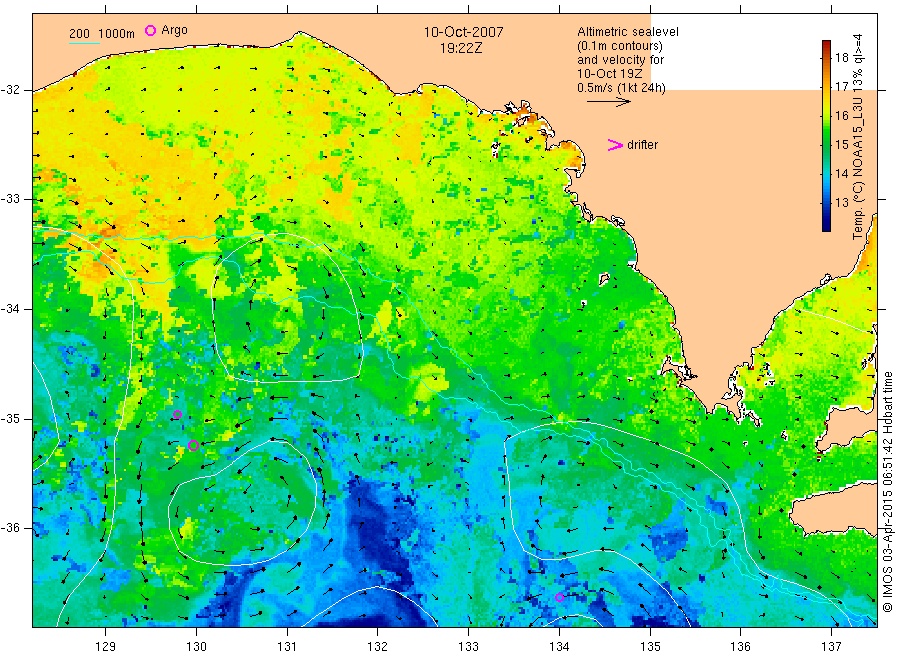Click the IMOS copyright timestamp text
900x660 pixels.
click(x=887, y=492)
